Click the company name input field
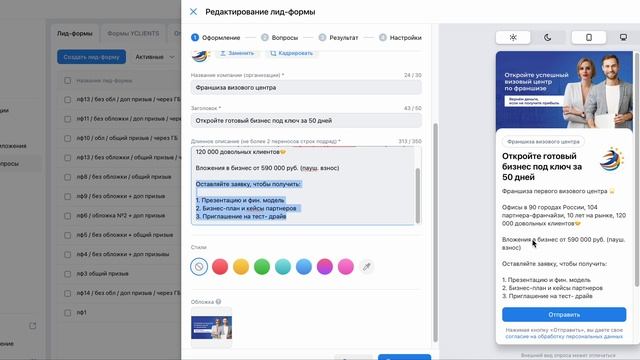The height and width of the screenshot is (360, 640). pyautogui.click(x=306, y=87)
